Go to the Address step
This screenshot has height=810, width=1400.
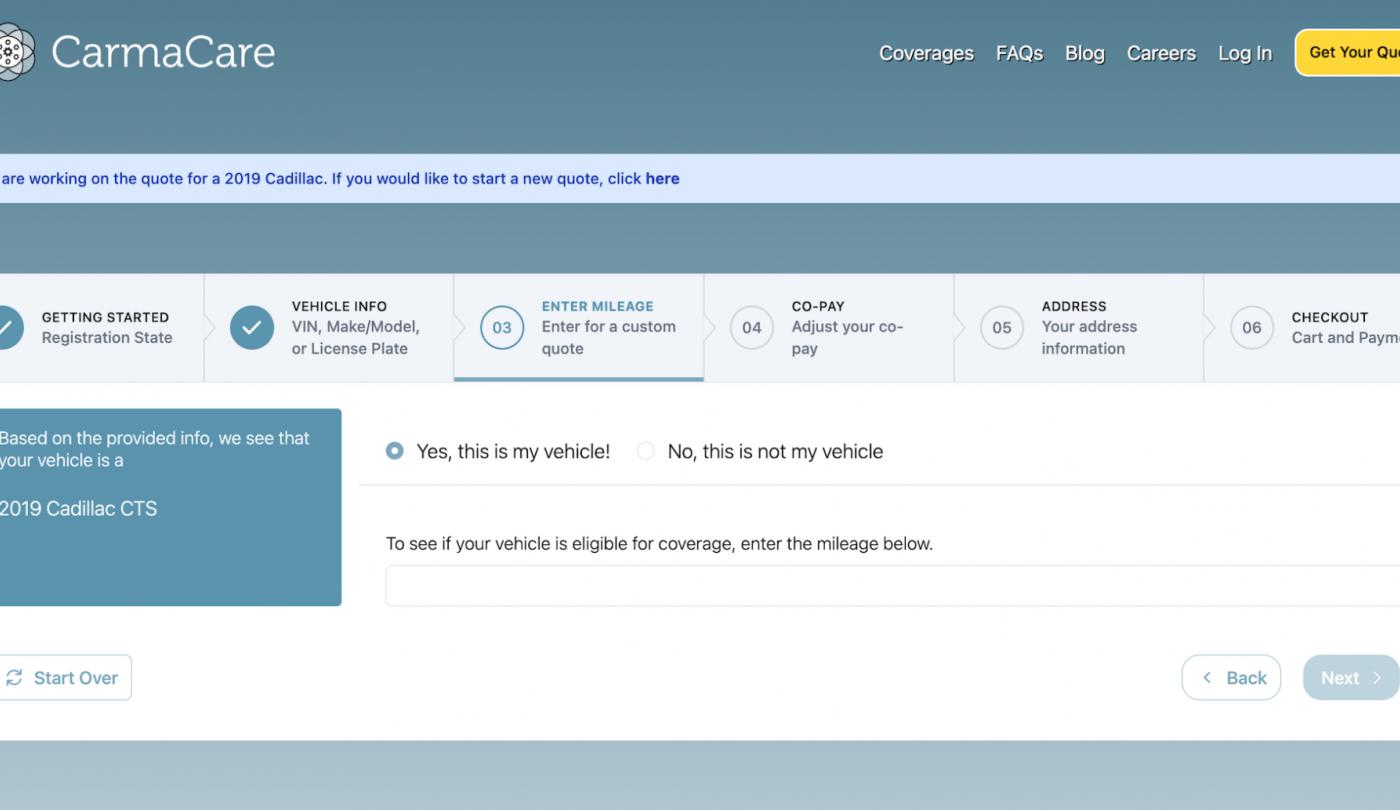pyautogui.click(x=1079, y=327)
